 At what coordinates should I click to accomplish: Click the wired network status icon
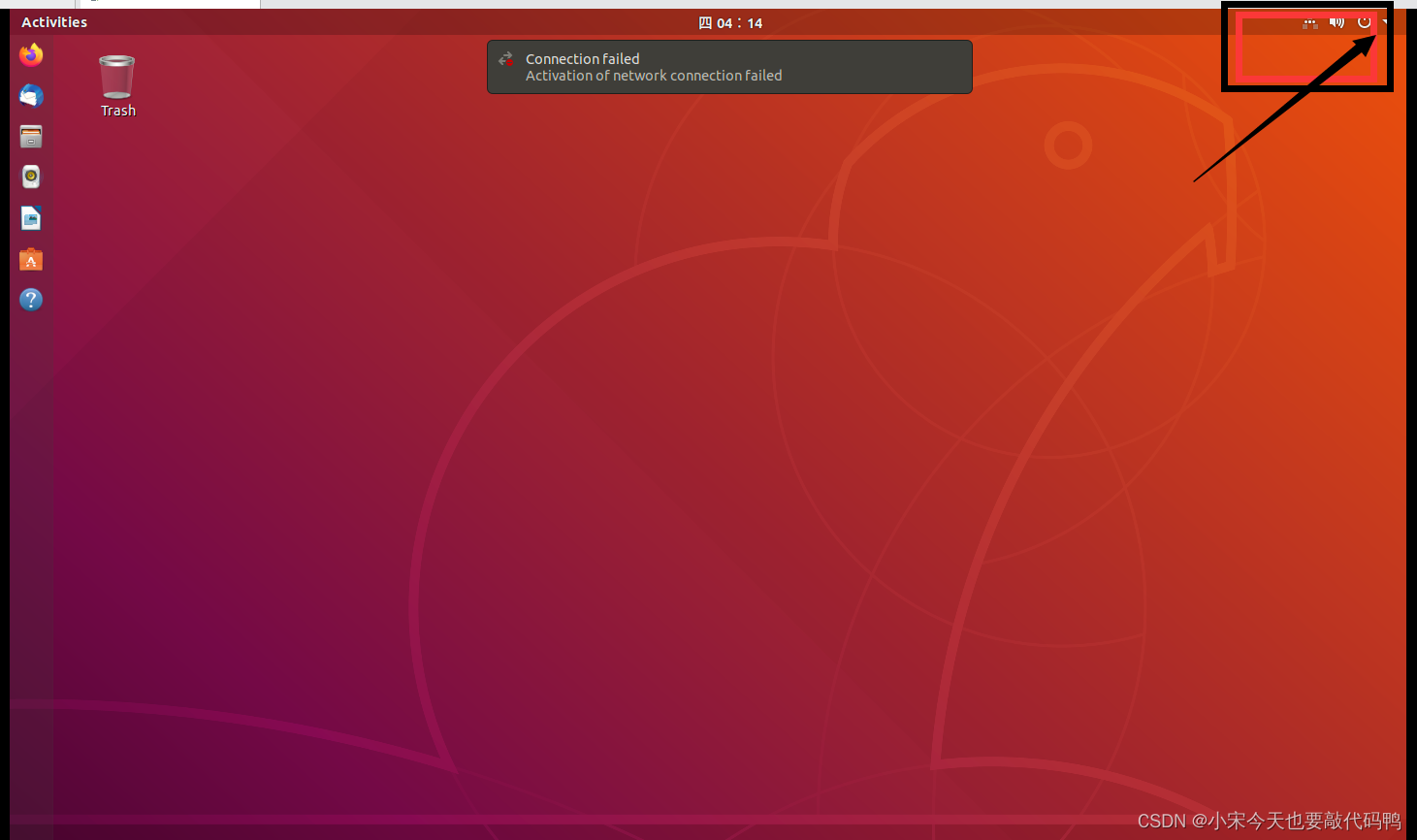[1309, 22]
